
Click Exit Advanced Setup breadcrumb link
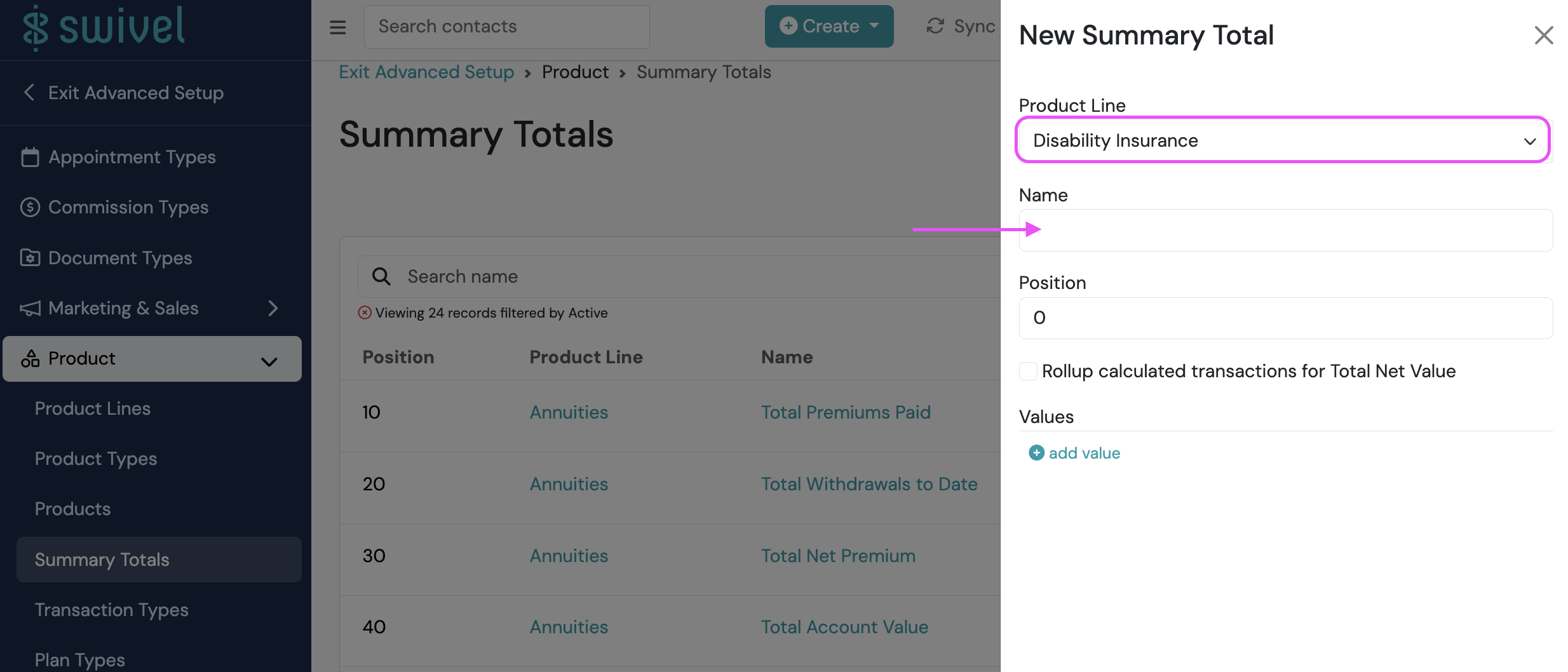pyautogui.click(x=426, y=72)
